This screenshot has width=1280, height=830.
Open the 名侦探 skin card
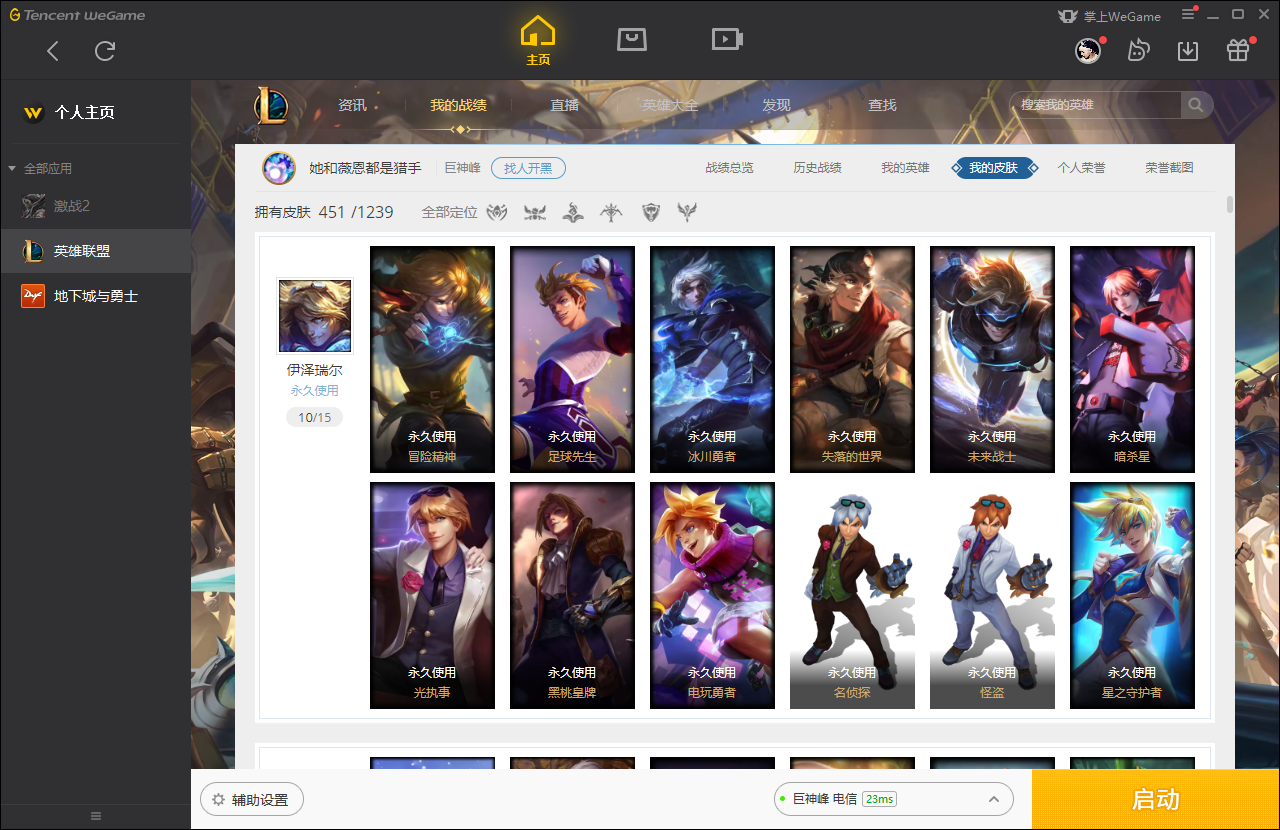(852, 595)
